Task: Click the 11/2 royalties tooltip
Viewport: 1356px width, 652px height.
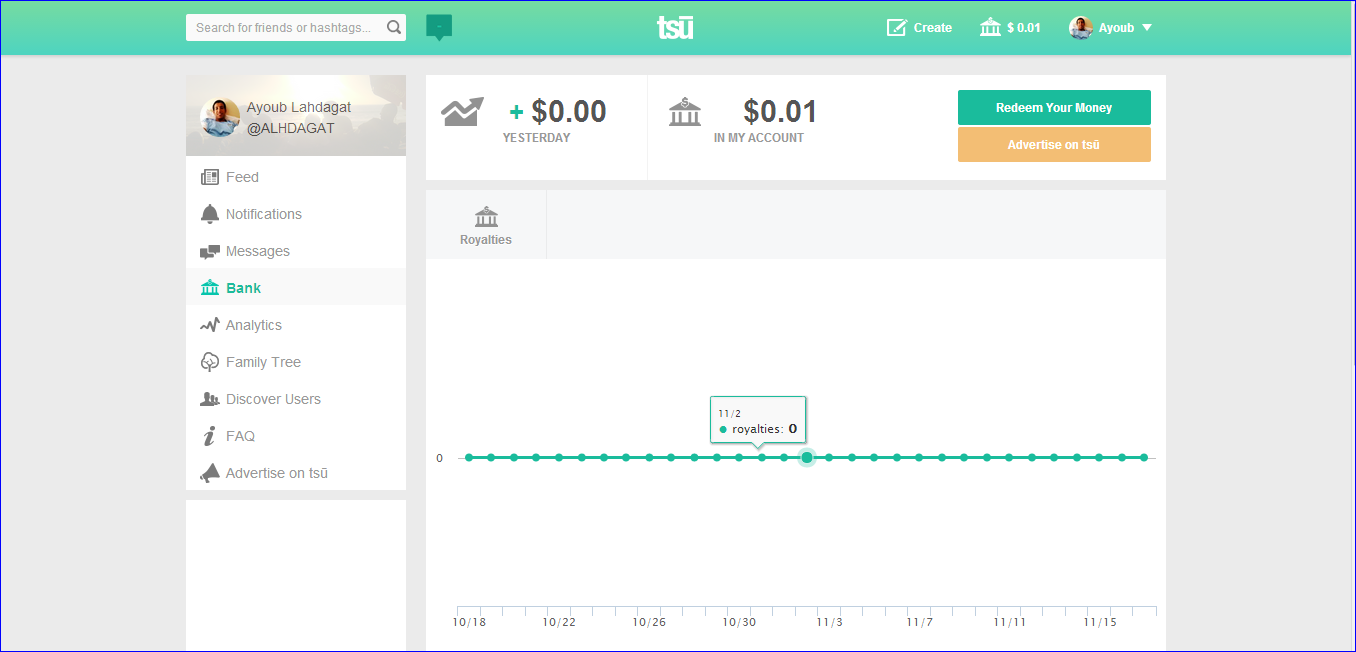Action: point(758,420)
